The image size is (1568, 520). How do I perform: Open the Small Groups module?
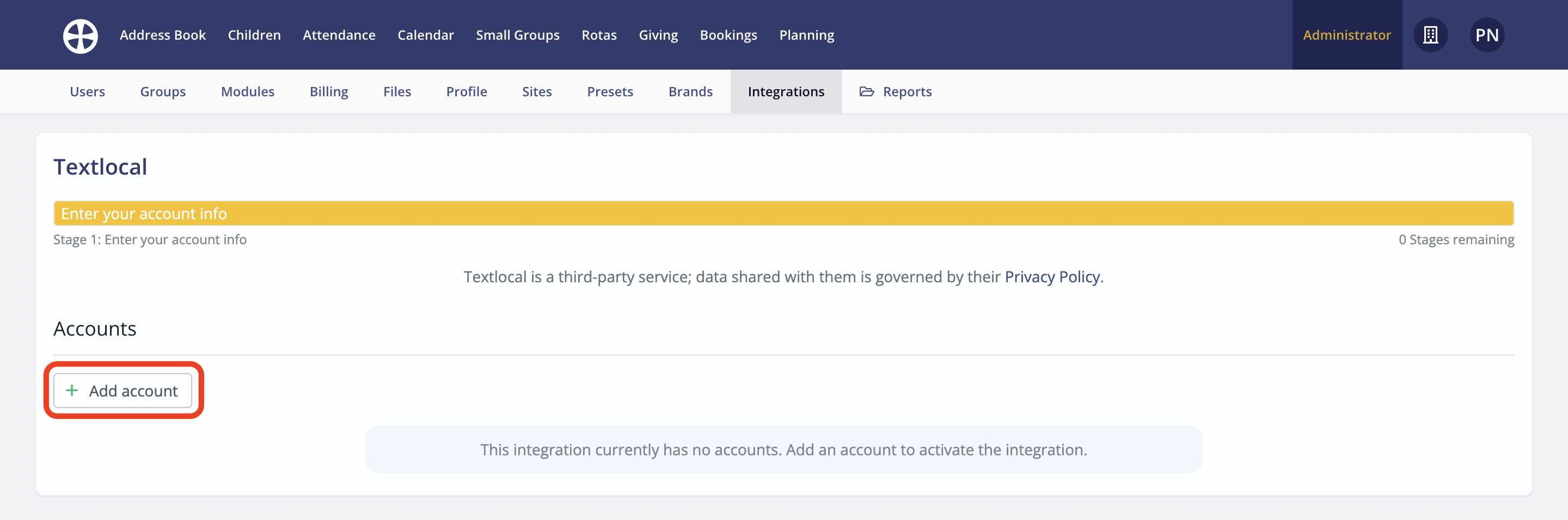coord(517,35)
